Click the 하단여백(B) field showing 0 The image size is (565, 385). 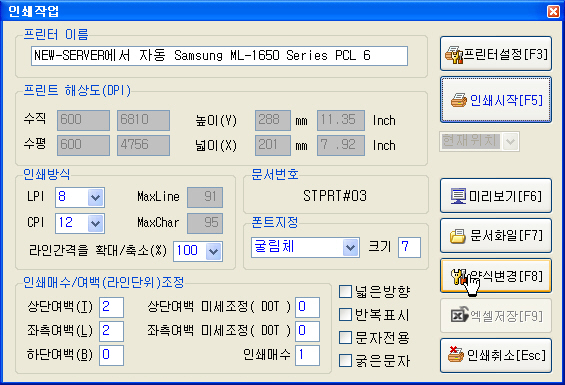pyautogui.click(x=111, y=355)
